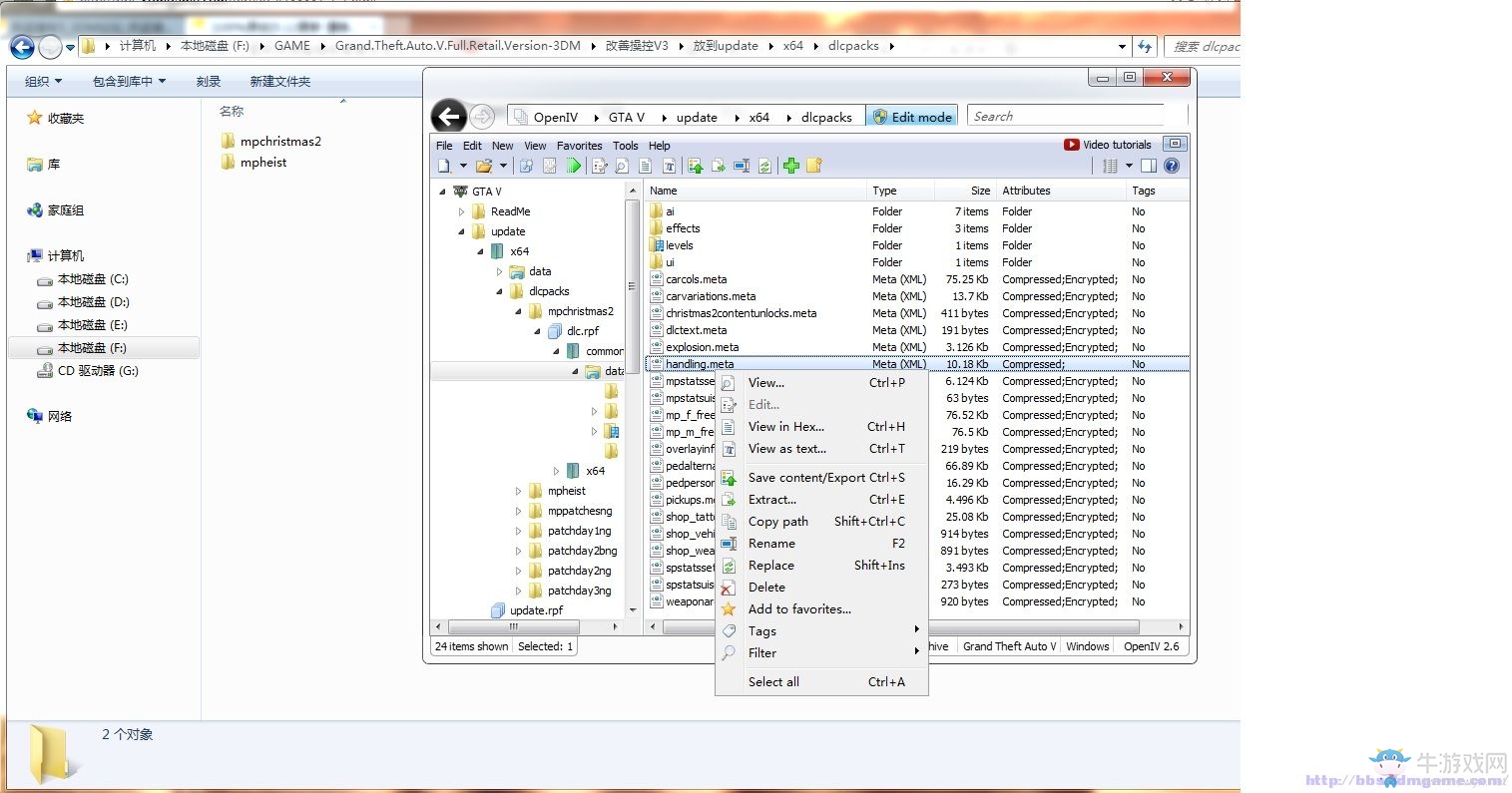Click the Rename toolbar icon
The width and height of the screenshot is (1512, 793).
[742, 166]
